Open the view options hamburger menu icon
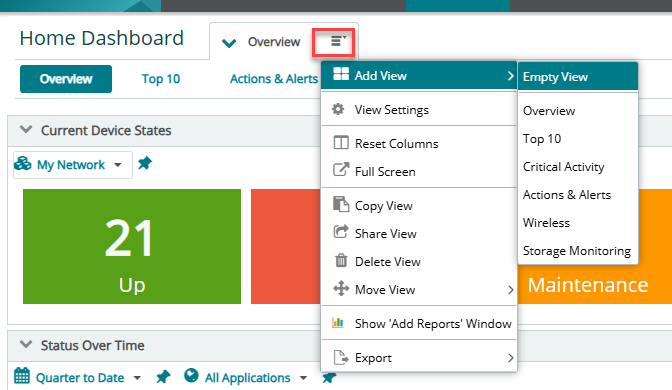Viewport: 672px width, 390px height. click(338, 41)
